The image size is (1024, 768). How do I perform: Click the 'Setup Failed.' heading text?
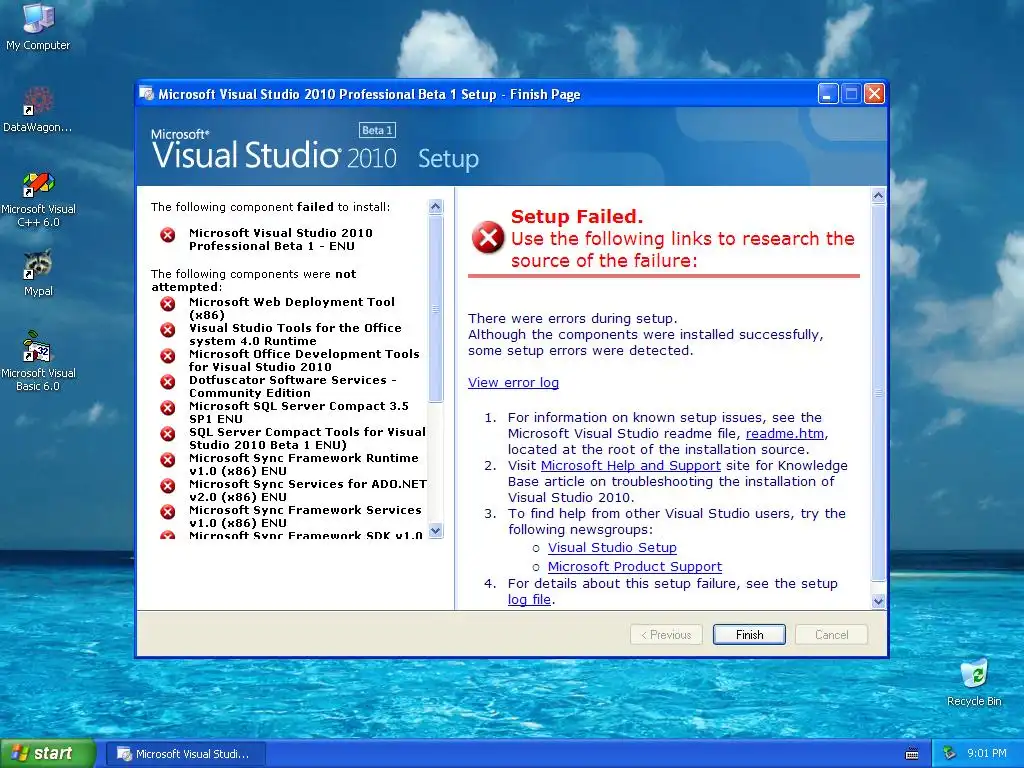click(577, 216)
